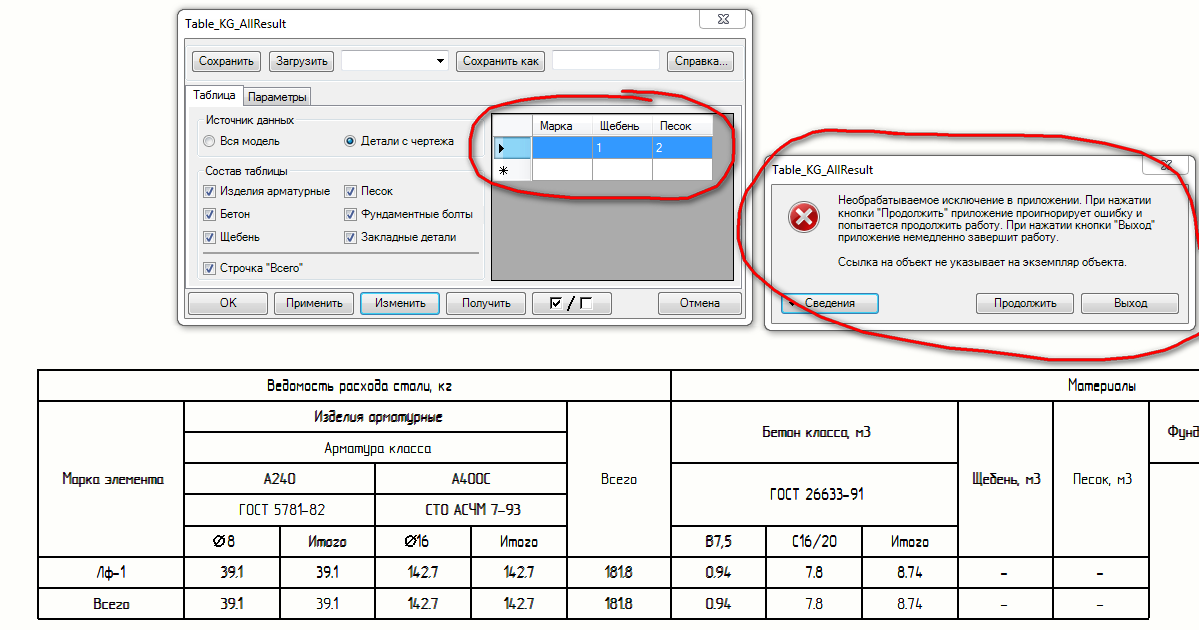Click Марка элемента header in drawing table
Image resolution: width=1199 pixels, height=630 pixels.
pyautogui.click(x=112, y=479)
